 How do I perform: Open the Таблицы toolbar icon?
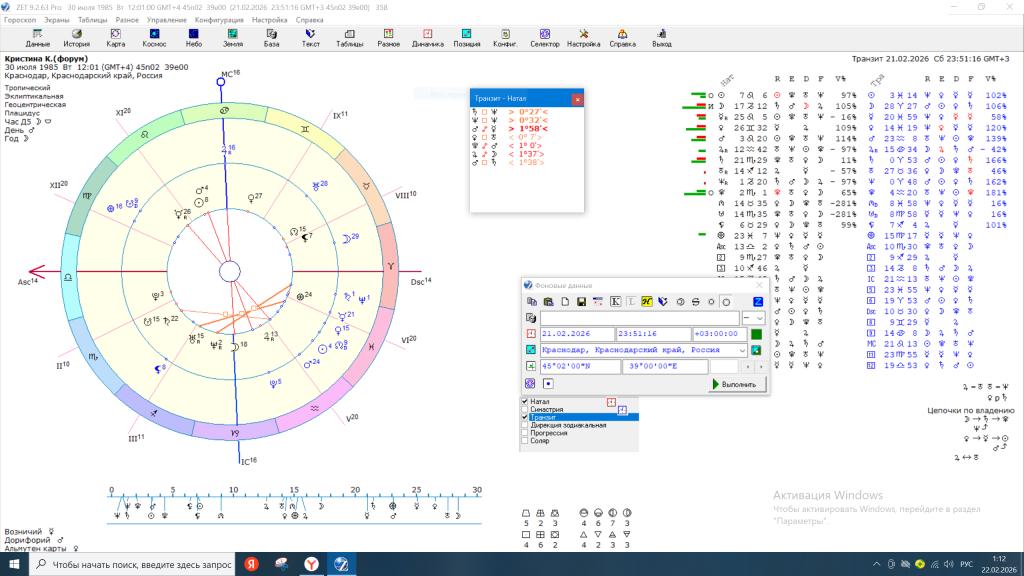[x=349, y=38]
